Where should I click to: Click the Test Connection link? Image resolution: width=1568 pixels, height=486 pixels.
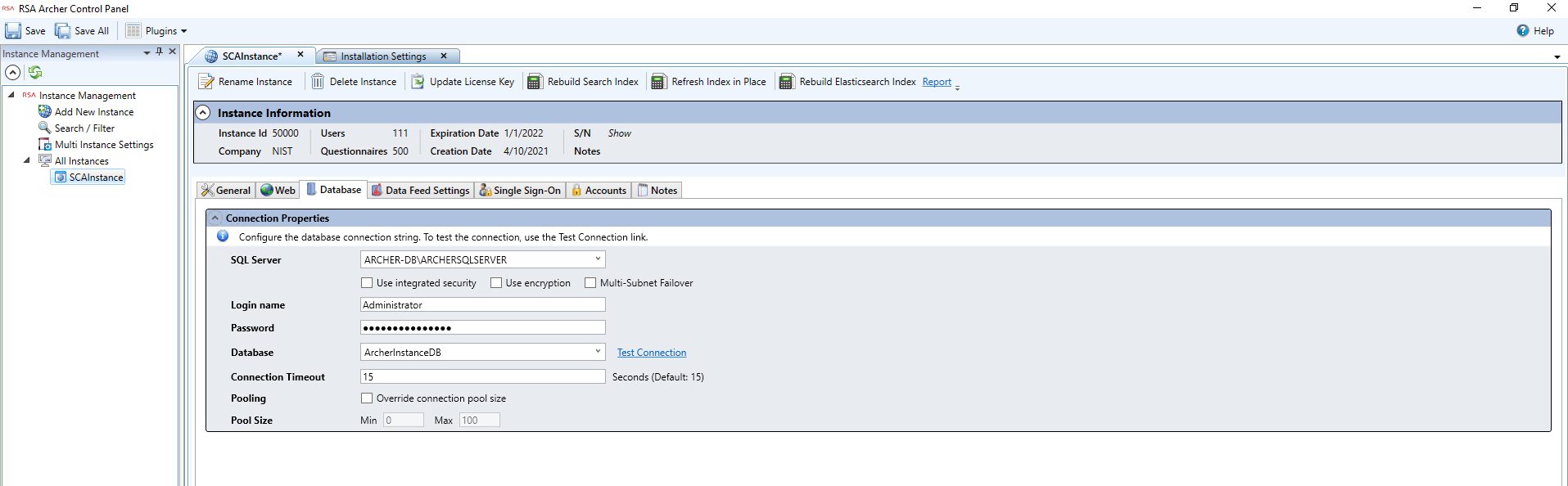pyautogui.click(x=652, y=353)
